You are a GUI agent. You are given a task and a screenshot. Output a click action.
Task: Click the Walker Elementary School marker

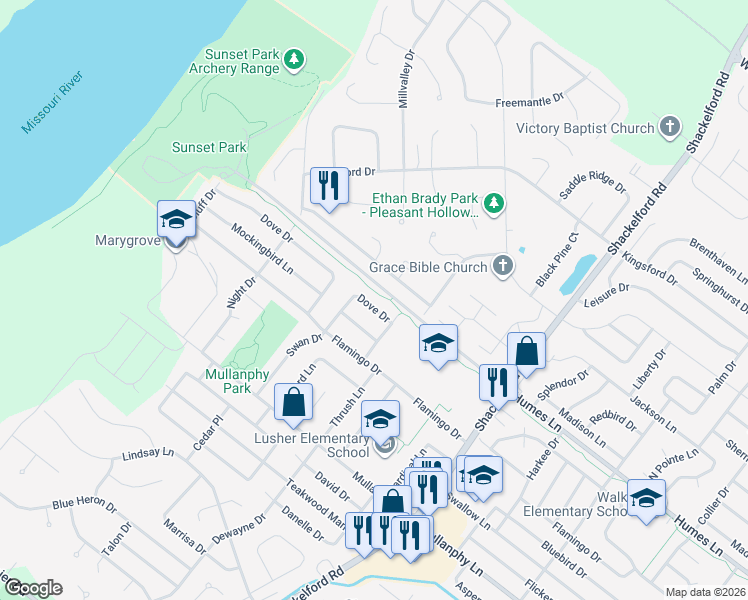point(646,499)
